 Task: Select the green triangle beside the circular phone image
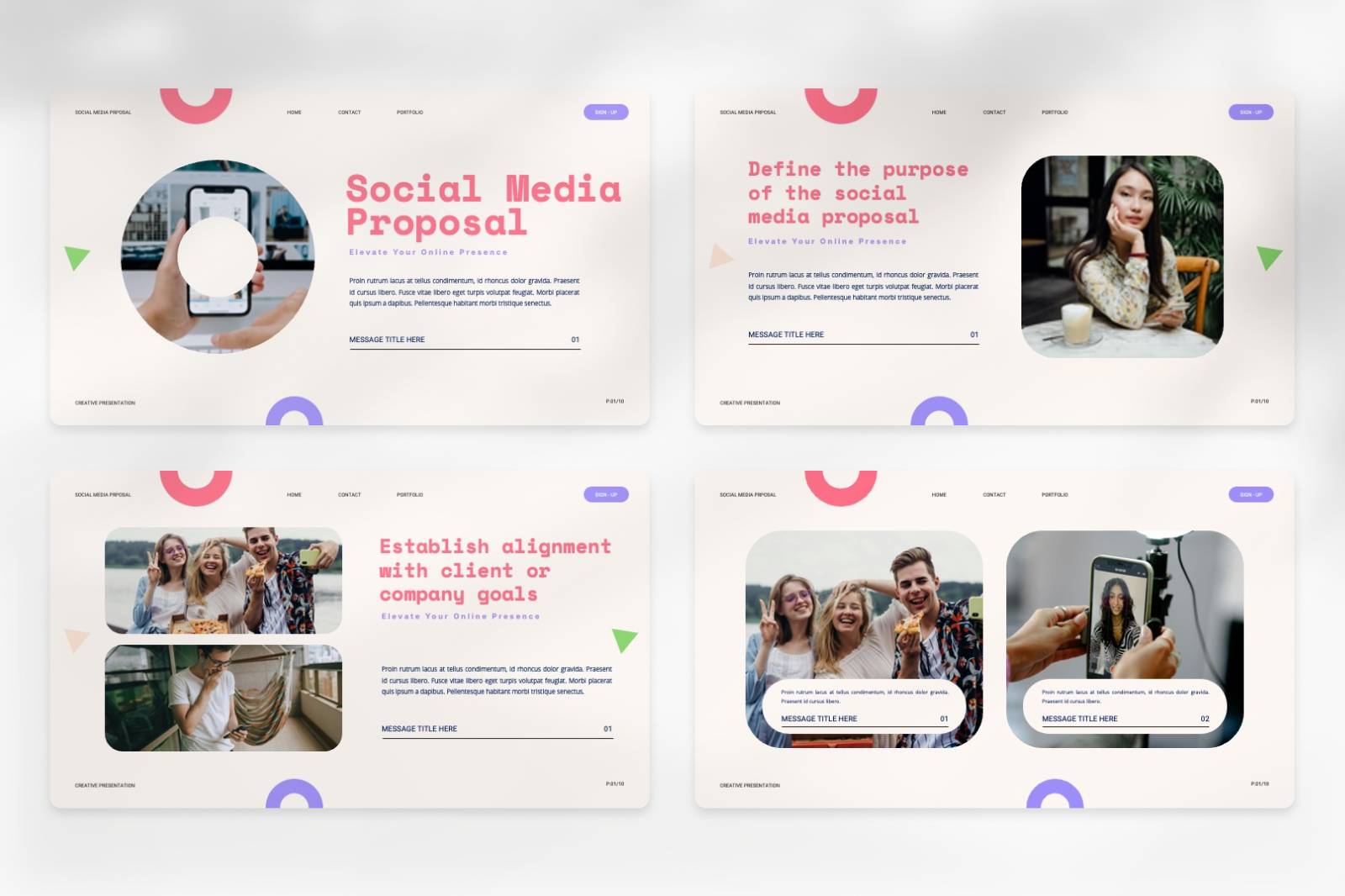[75, 256]
